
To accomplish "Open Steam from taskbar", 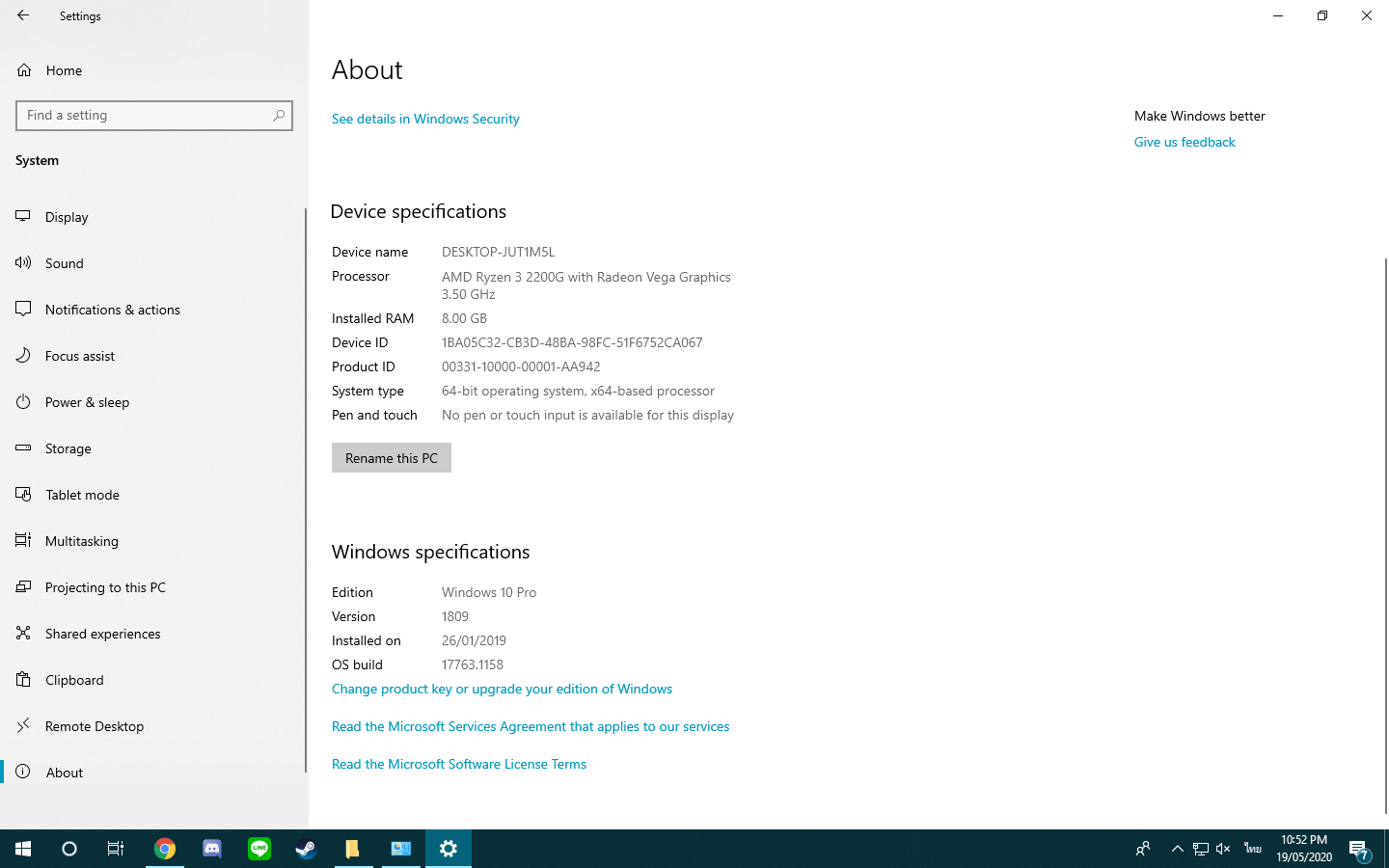I will point(306,849).
